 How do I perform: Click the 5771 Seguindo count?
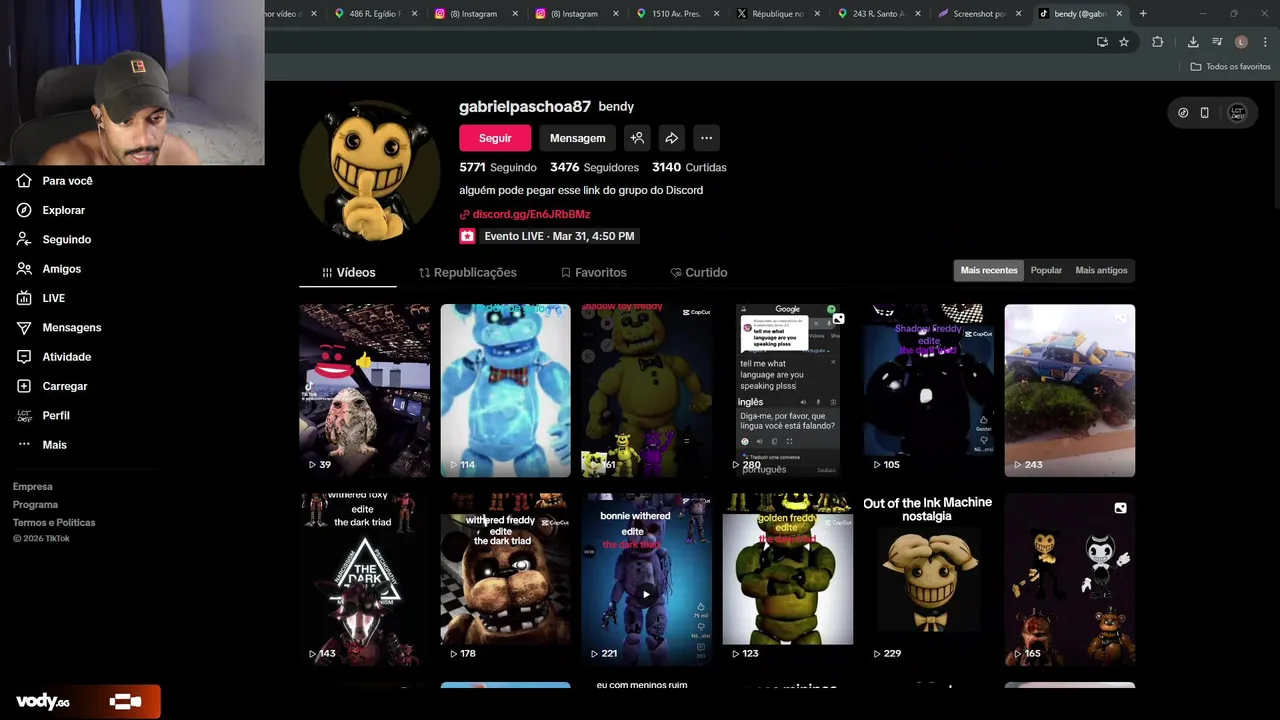pyautogui.click(x=498, y=167)
